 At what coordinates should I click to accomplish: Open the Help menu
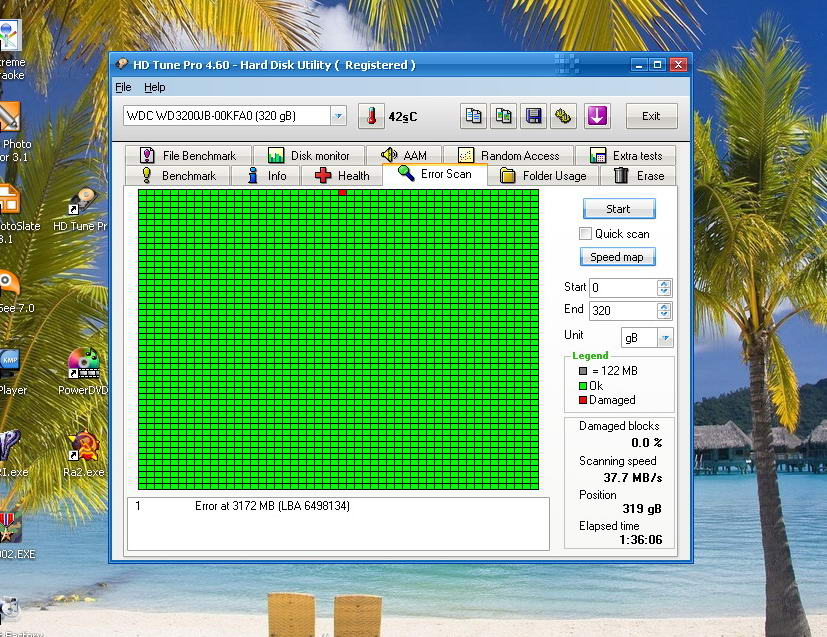click(155, 87)
